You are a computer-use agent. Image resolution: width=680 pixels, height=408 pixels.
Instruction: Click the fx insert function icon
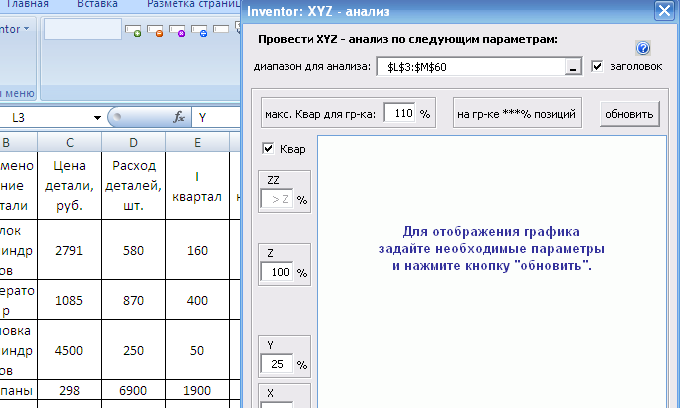(x=179, y=117)
